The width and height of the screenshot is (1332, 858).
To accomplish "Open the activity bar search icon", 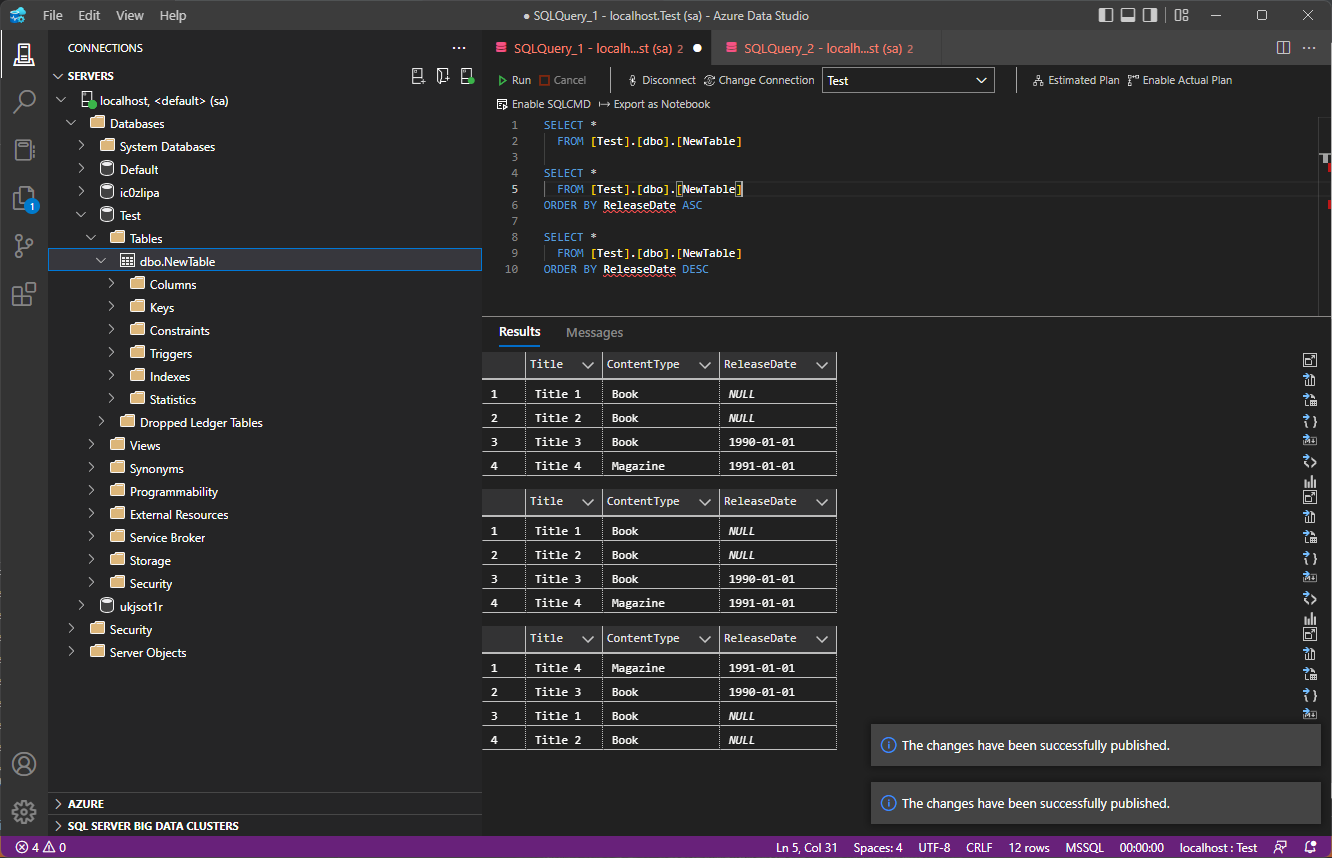I will (25, 101).
